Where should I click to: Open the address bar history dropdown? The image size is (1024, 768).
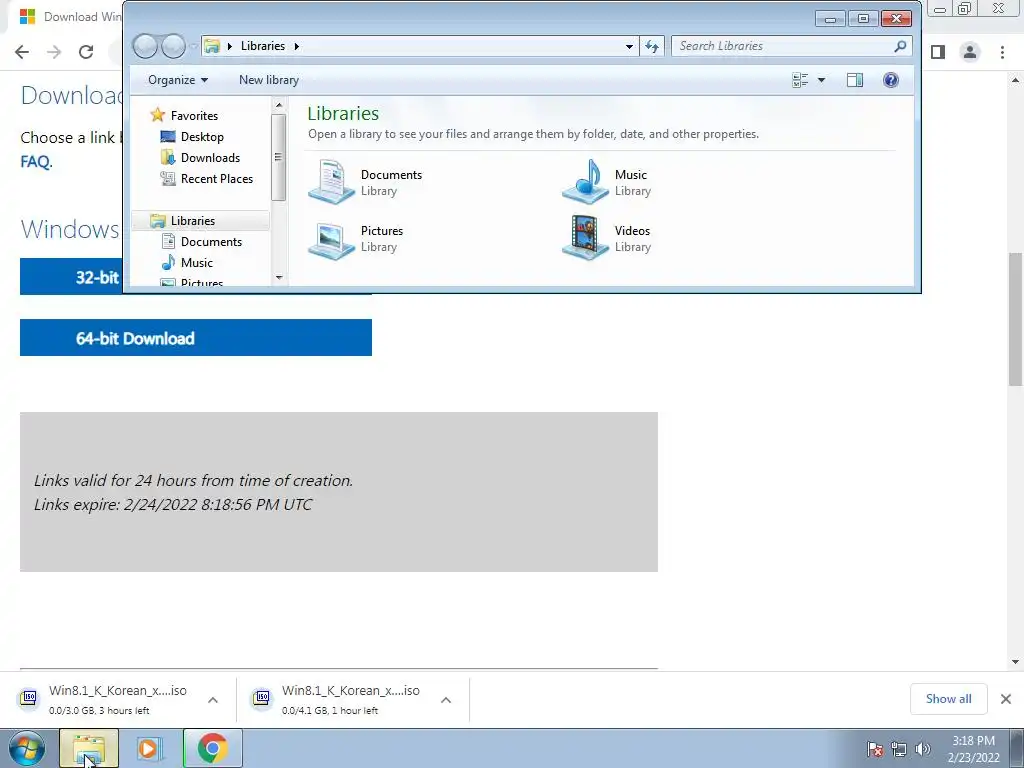pos(629,46)
